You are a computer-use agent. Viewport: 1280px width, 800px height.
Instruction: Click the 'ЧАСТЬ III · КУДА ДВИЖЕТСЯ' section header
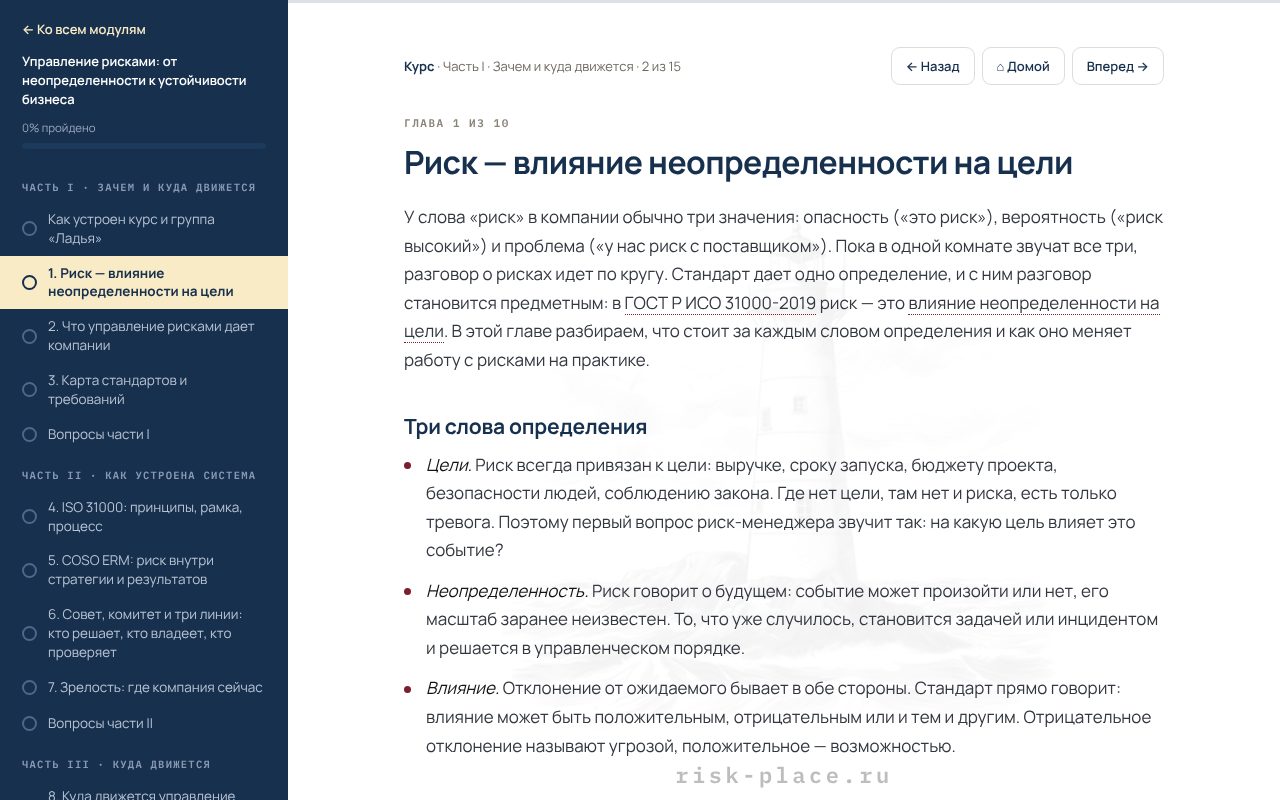tap(116, 764)
